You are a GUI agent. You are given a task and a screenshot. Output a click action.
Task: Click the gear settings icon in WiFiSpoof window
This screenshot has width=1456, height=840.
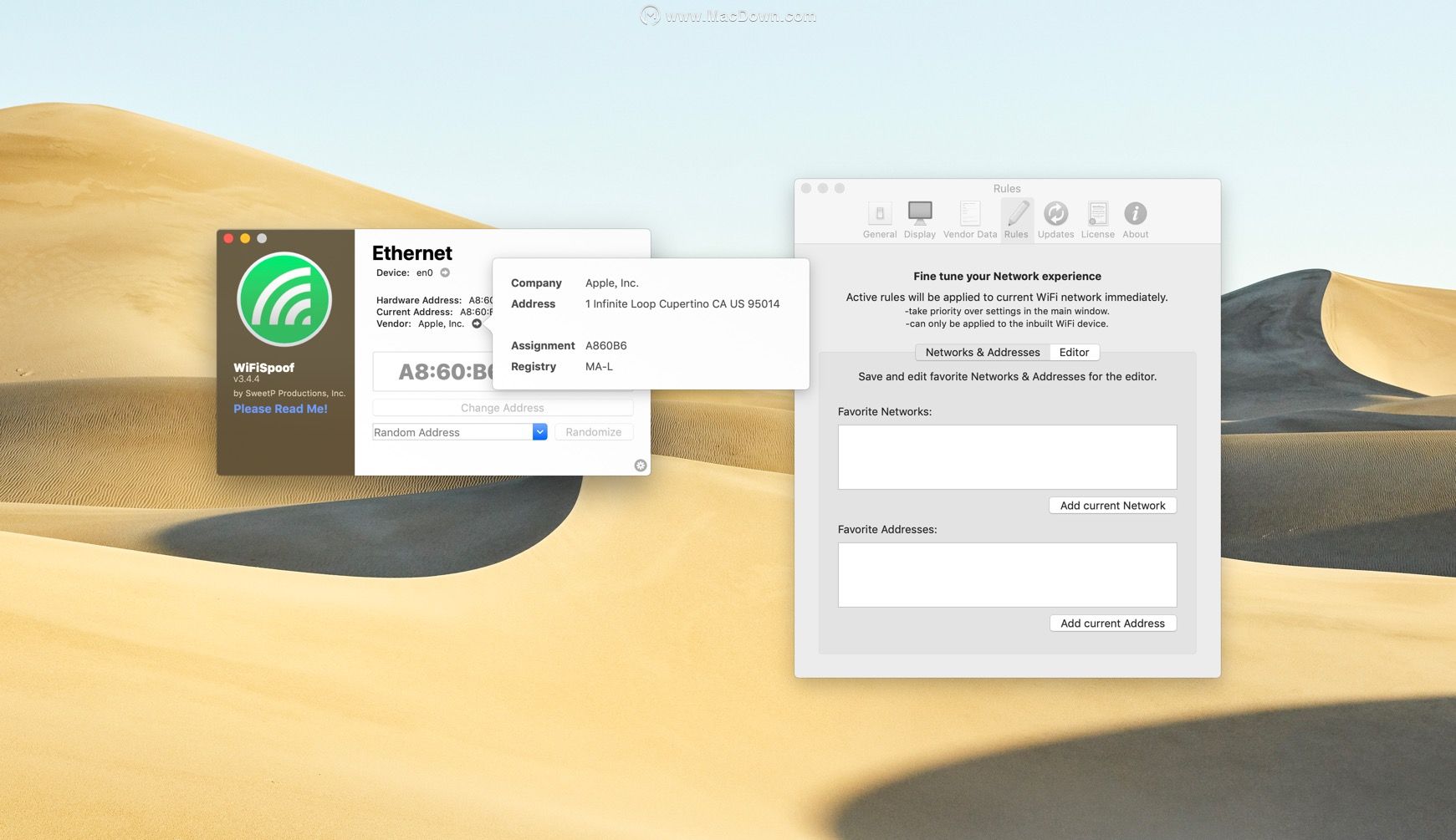[641, 466]
